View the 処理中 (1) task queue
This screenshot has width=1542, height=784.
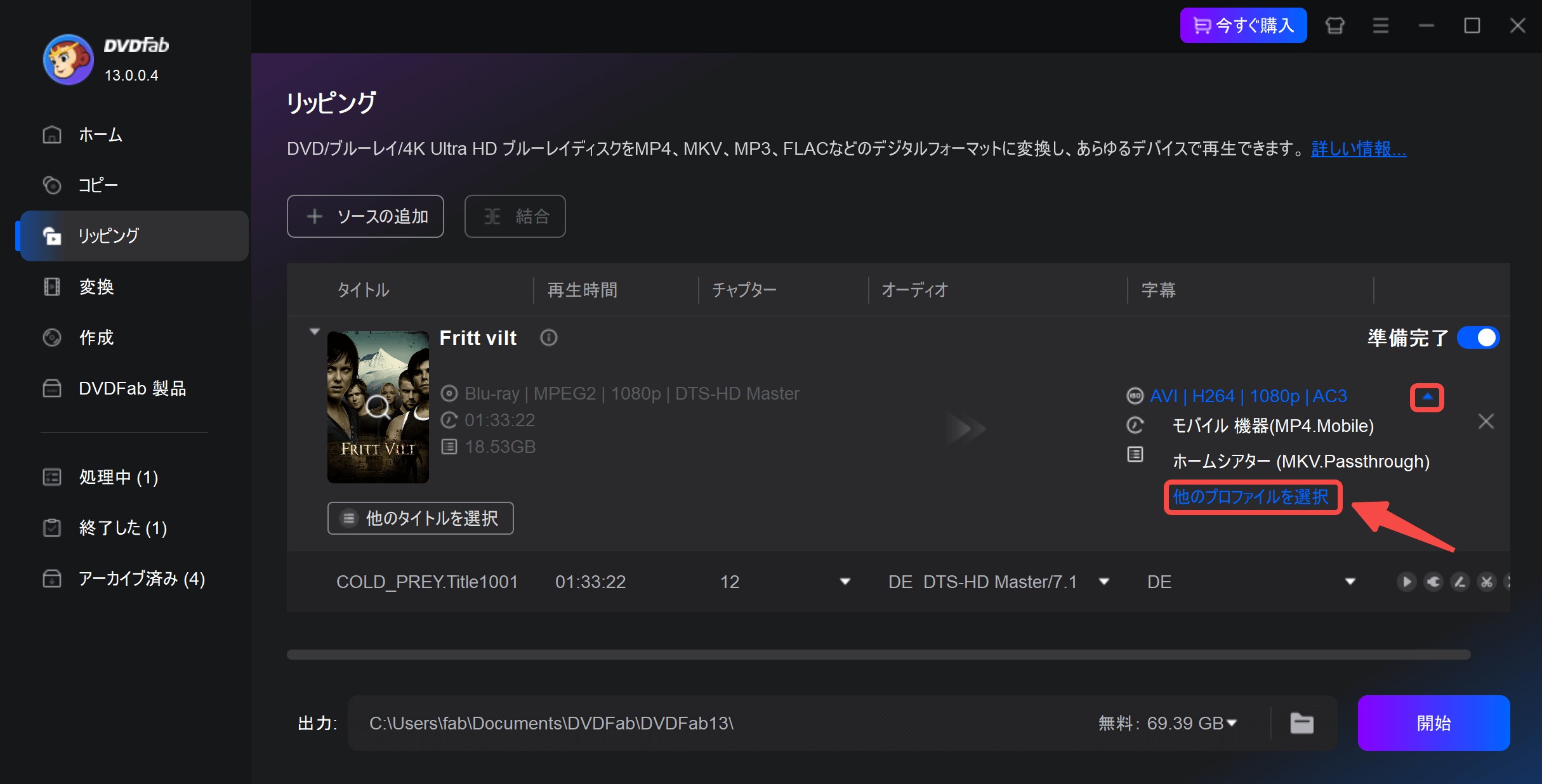[x=133, y=477]
